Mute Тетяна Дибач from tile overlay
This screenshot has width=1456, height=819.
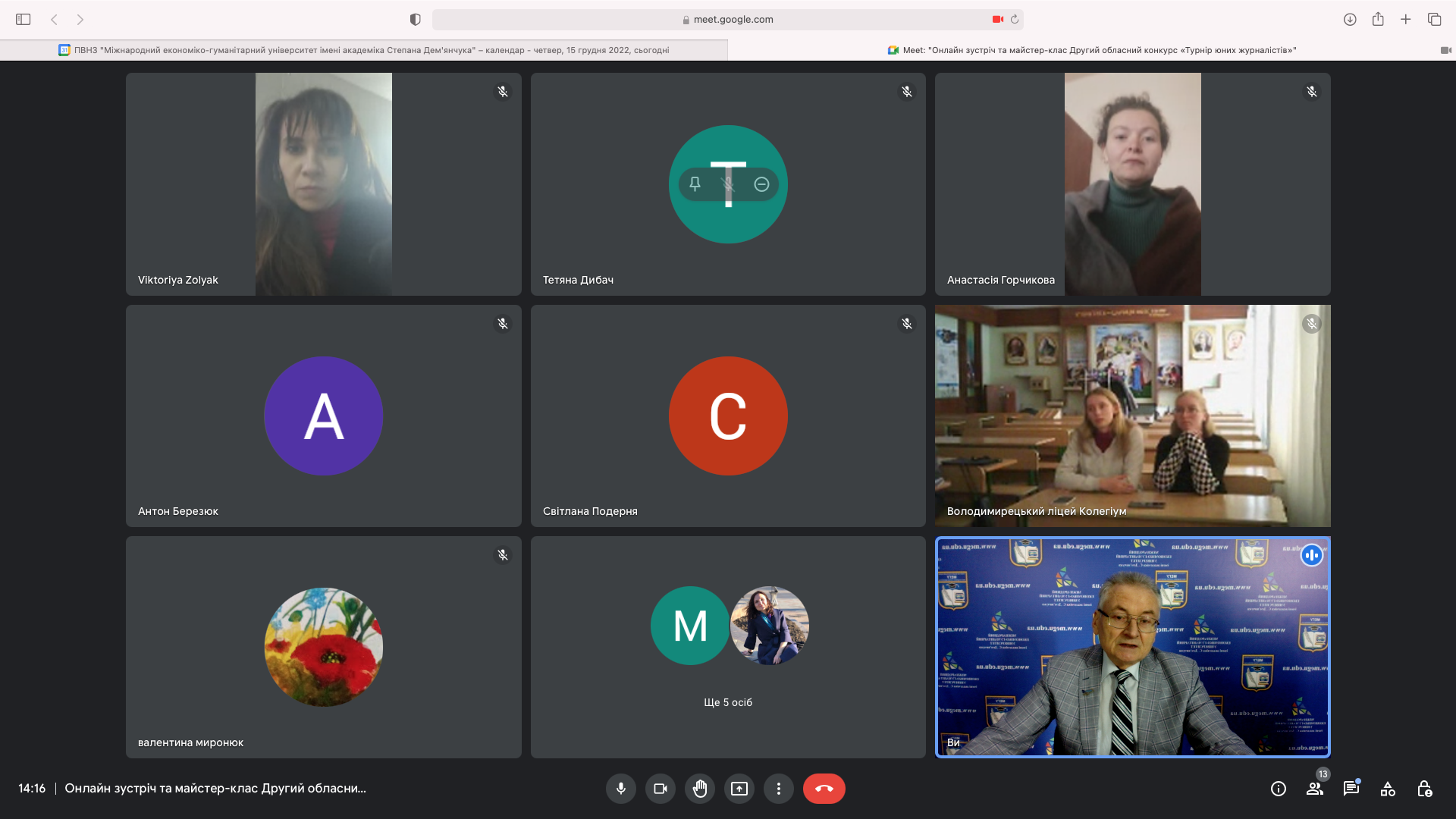click(x=728, y=184)
